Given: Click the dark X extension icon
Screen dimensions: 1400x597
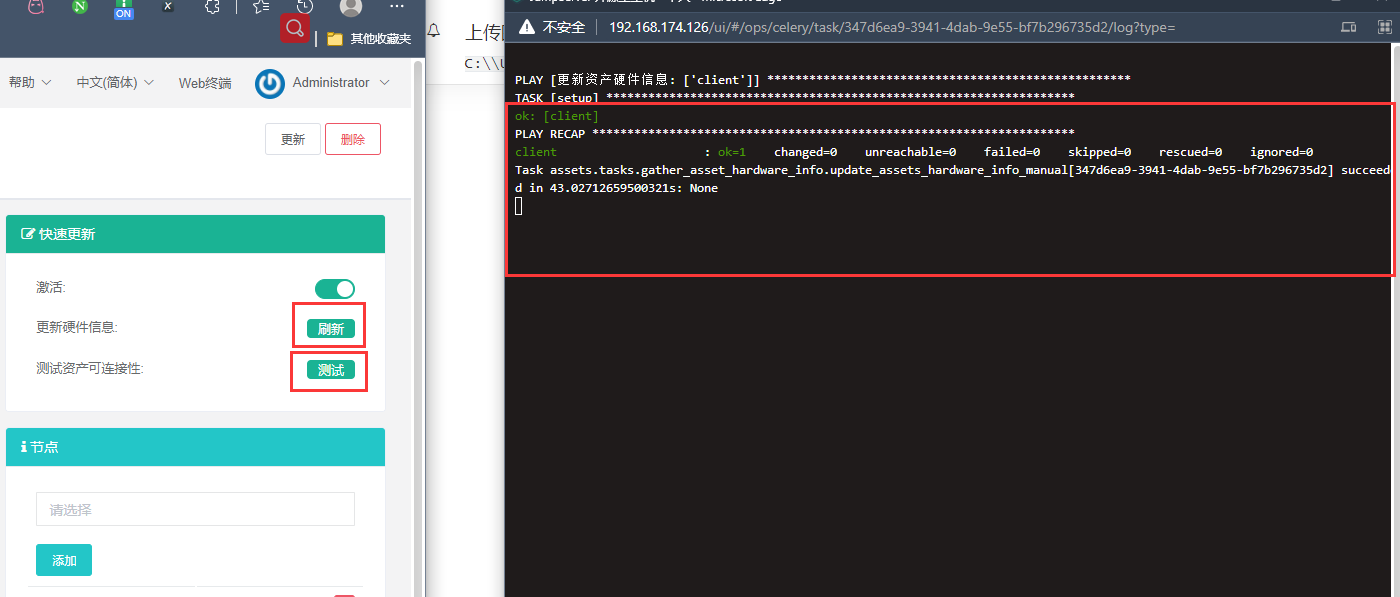Looking at the screenshot, I should (x=168, y=6).
